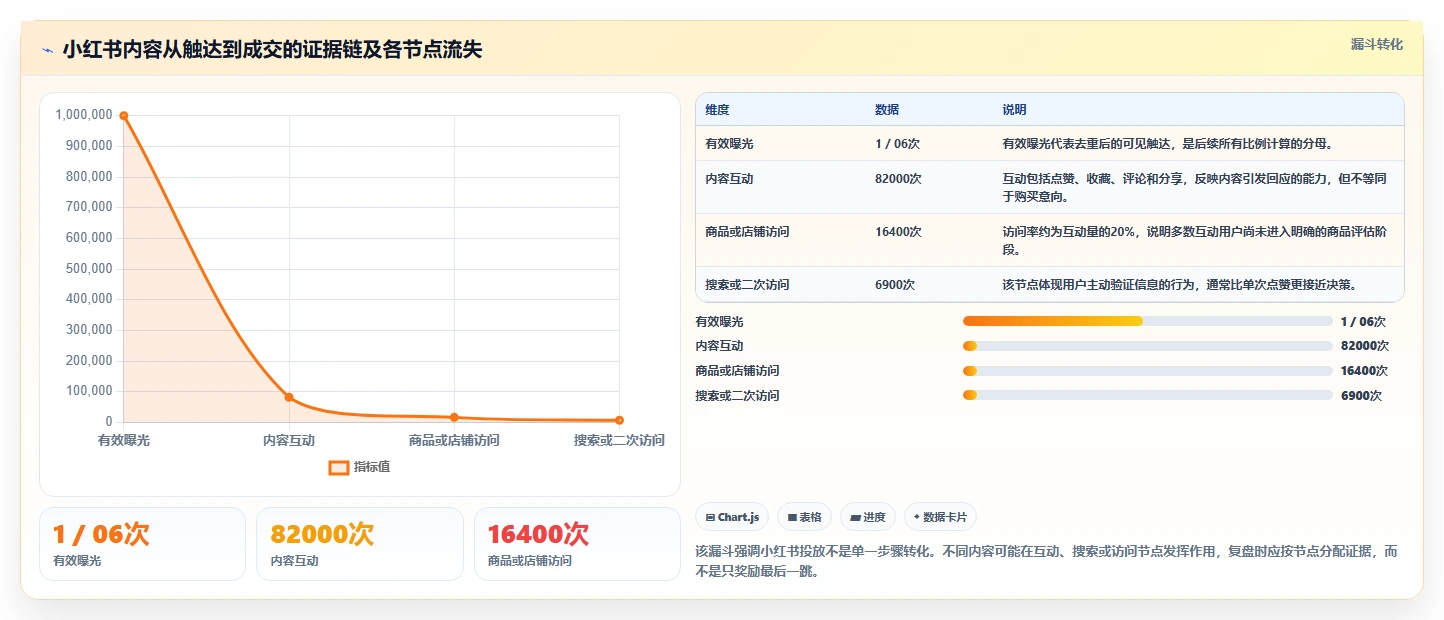Click the 内容互动 x-axis label

pos(289,440)
